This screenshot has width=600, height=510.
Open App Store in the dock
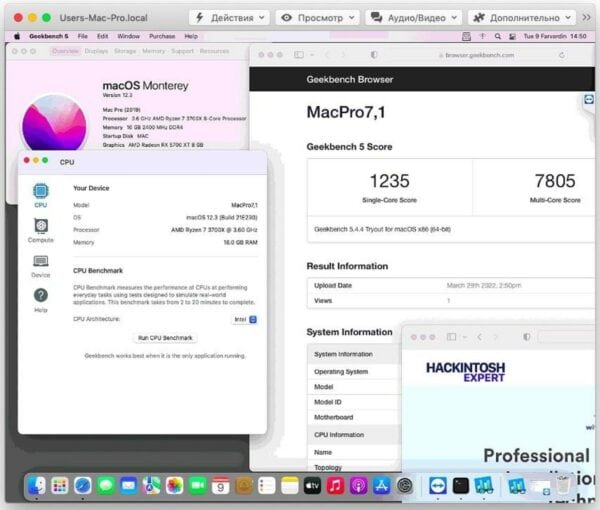pos(382,486)
